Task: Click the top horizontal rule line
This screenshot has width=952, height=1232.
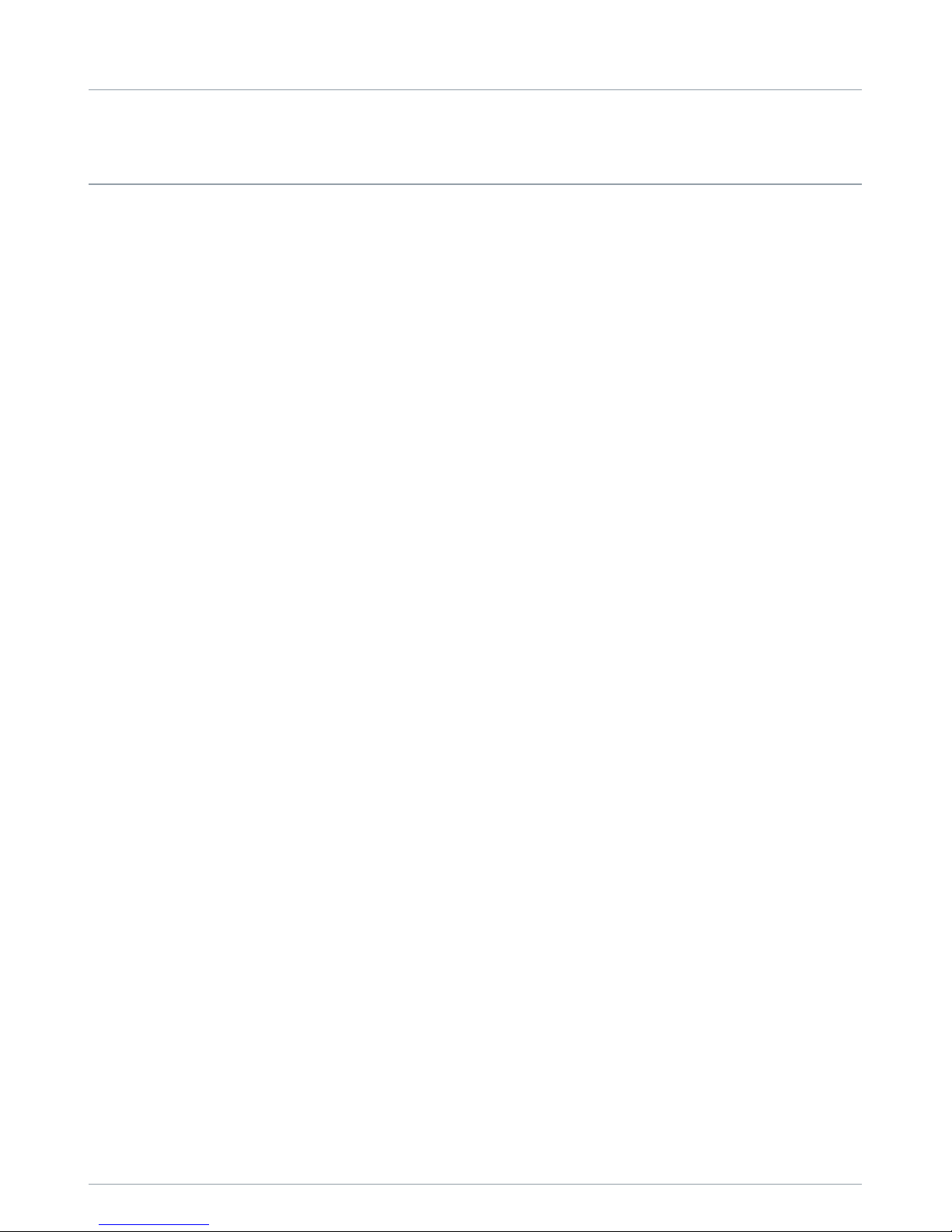Action: tap(475, 90)
